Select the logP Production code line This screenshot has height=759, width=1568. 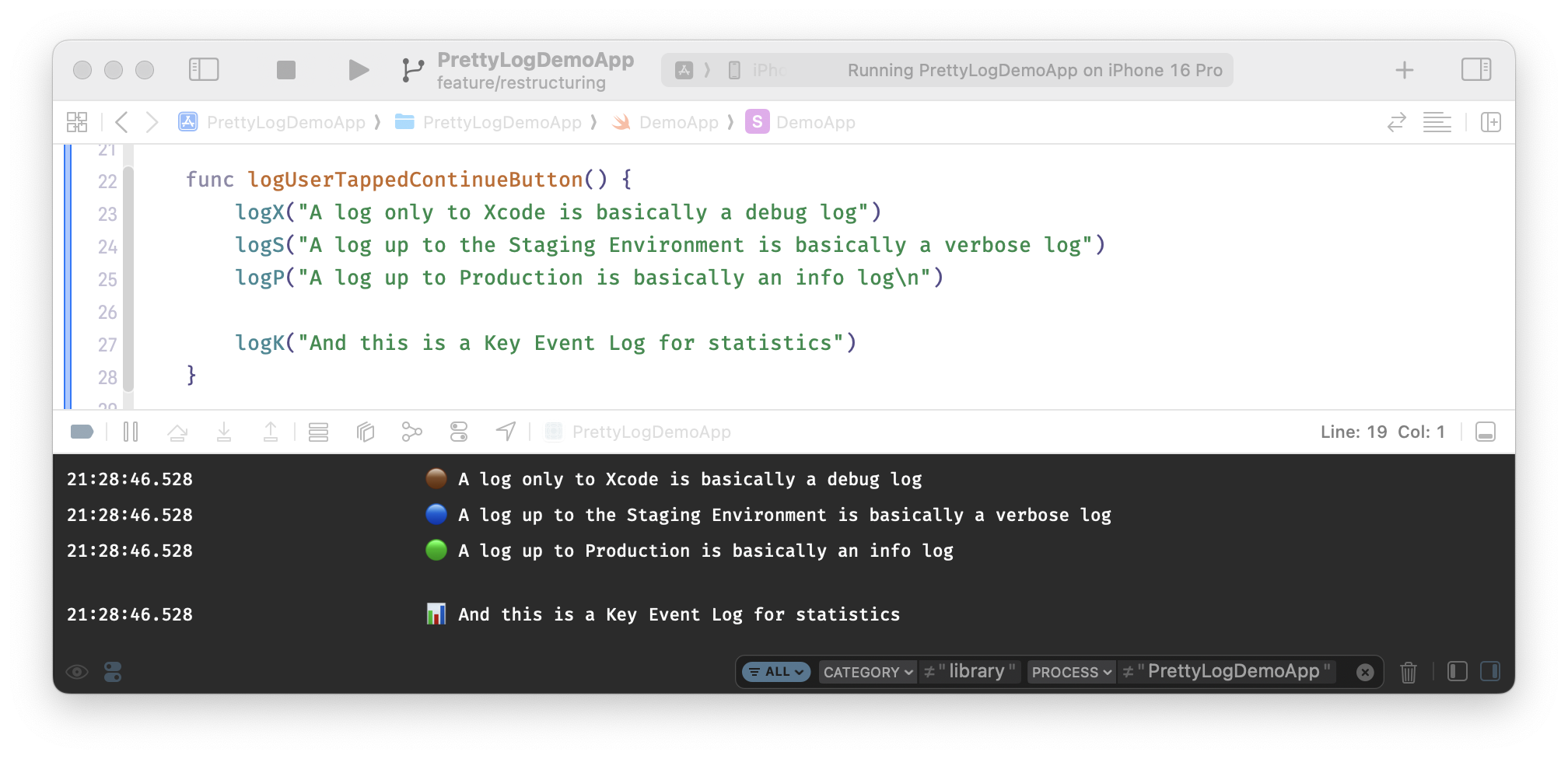[x=590, y=278]
